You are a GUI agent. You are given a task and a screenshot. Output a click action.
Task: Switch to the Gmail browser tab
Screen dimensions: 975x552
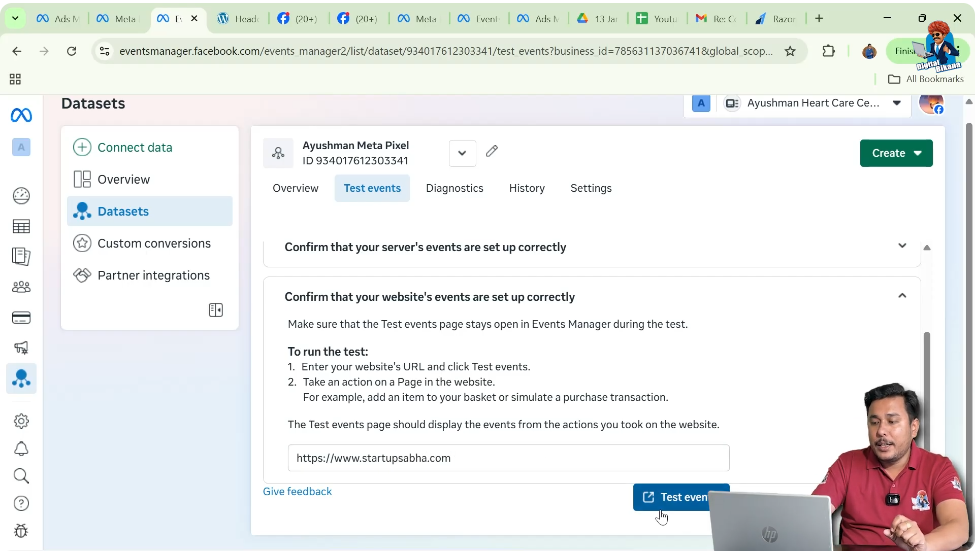click(716, 19)
